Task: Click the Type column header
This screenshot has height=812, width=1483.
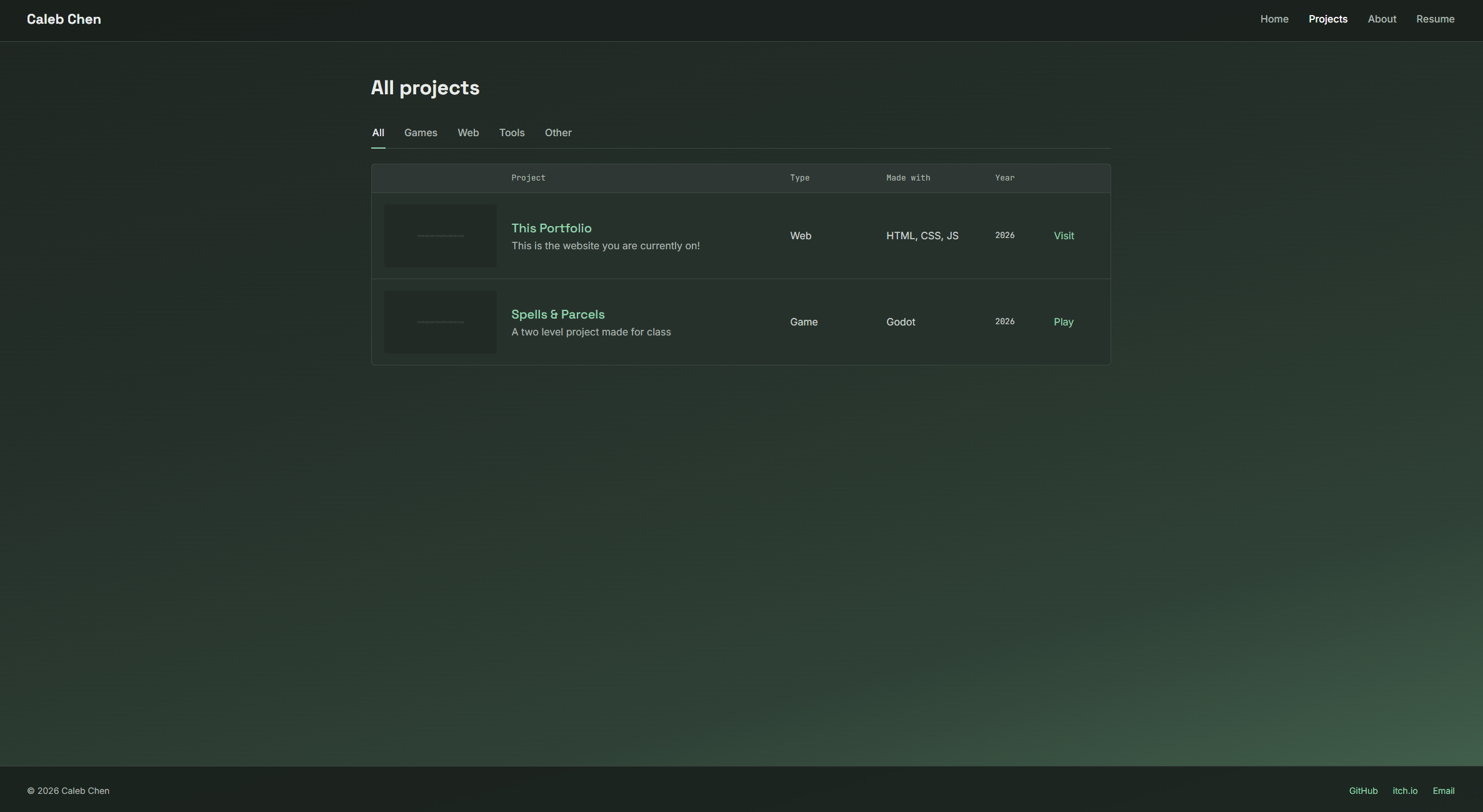Action: 799,178
